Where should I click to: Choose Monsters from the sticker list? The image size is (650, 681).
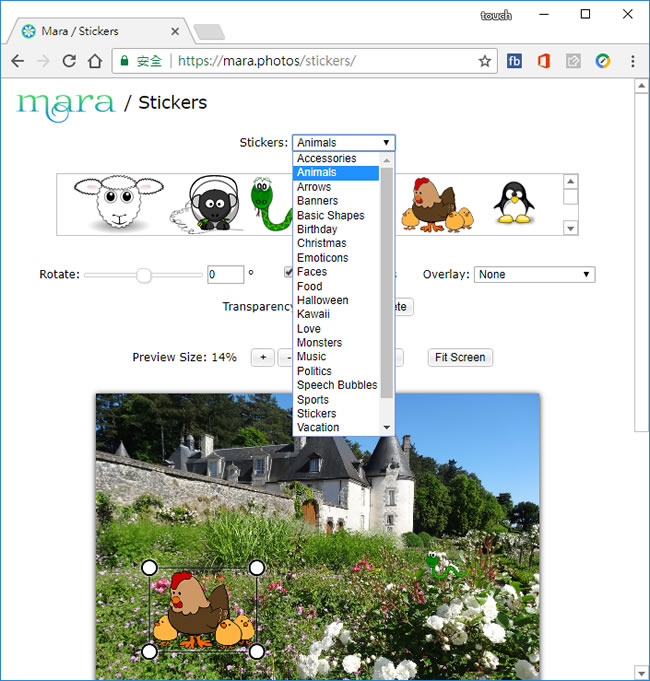[x=337, y=343]
